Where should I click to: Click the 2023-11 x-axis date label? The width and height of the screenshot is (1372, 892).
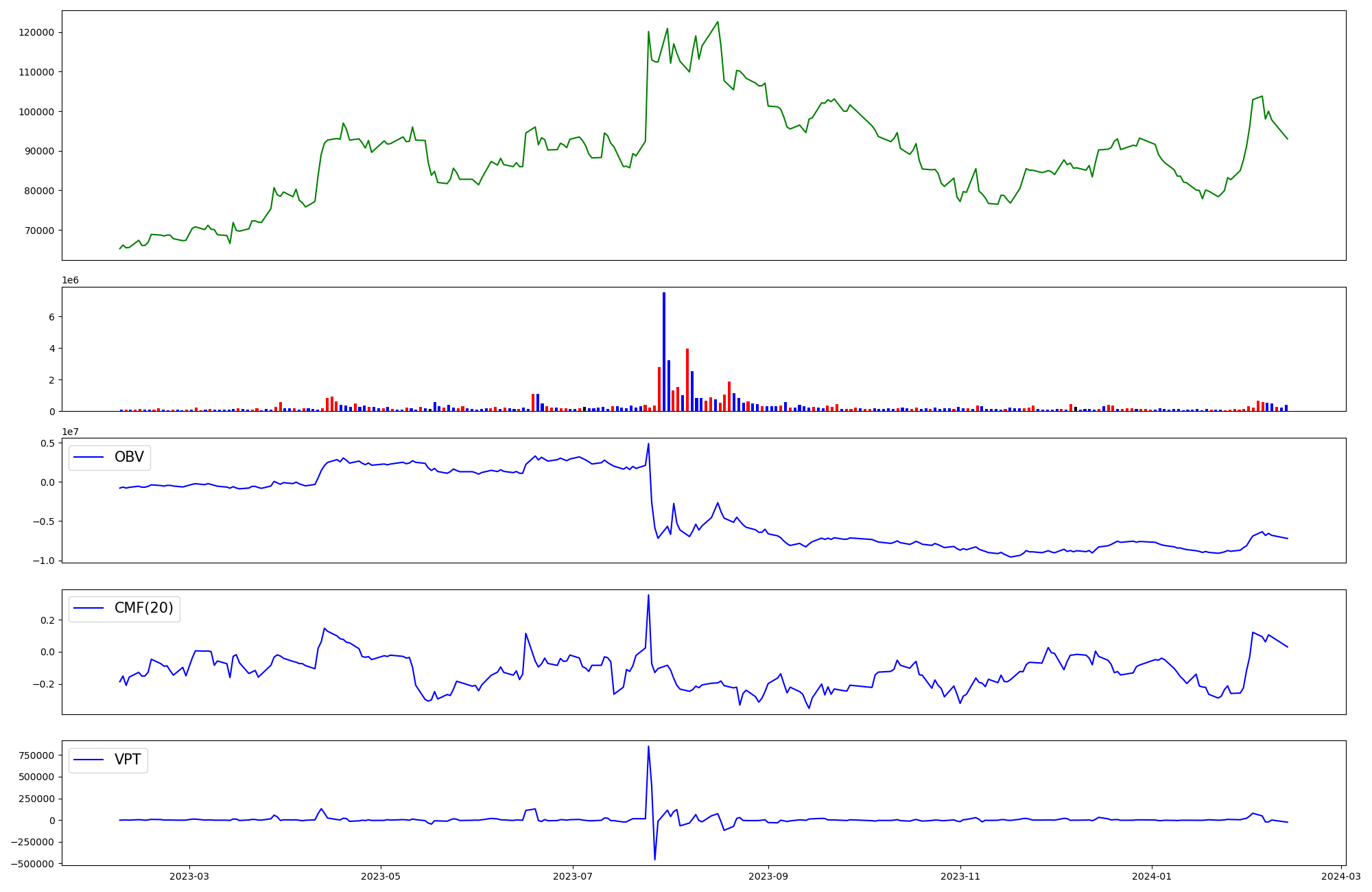coord(960,876)
